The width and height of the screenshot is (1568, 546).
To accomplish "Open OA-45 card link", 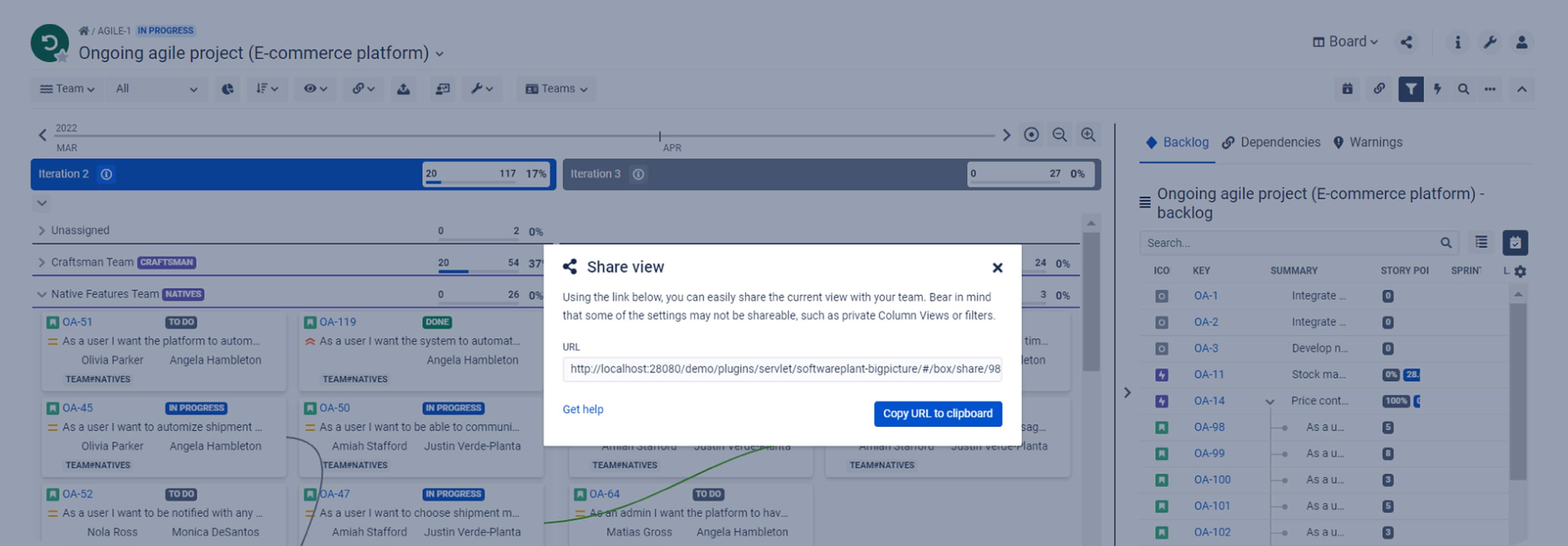I will (x=77, y=408).
